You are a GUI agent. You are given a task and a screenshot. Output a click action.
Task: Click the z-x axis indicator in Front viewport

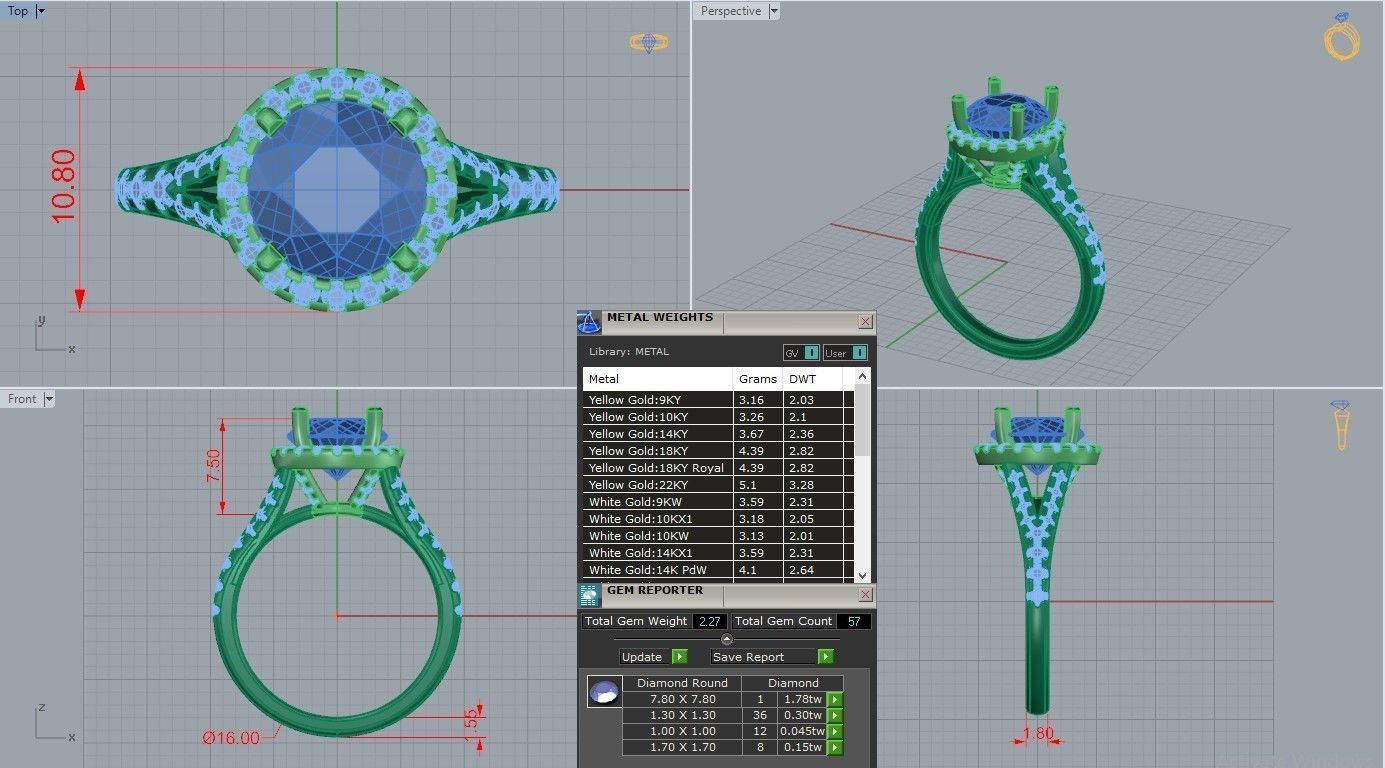pos(53,723)
